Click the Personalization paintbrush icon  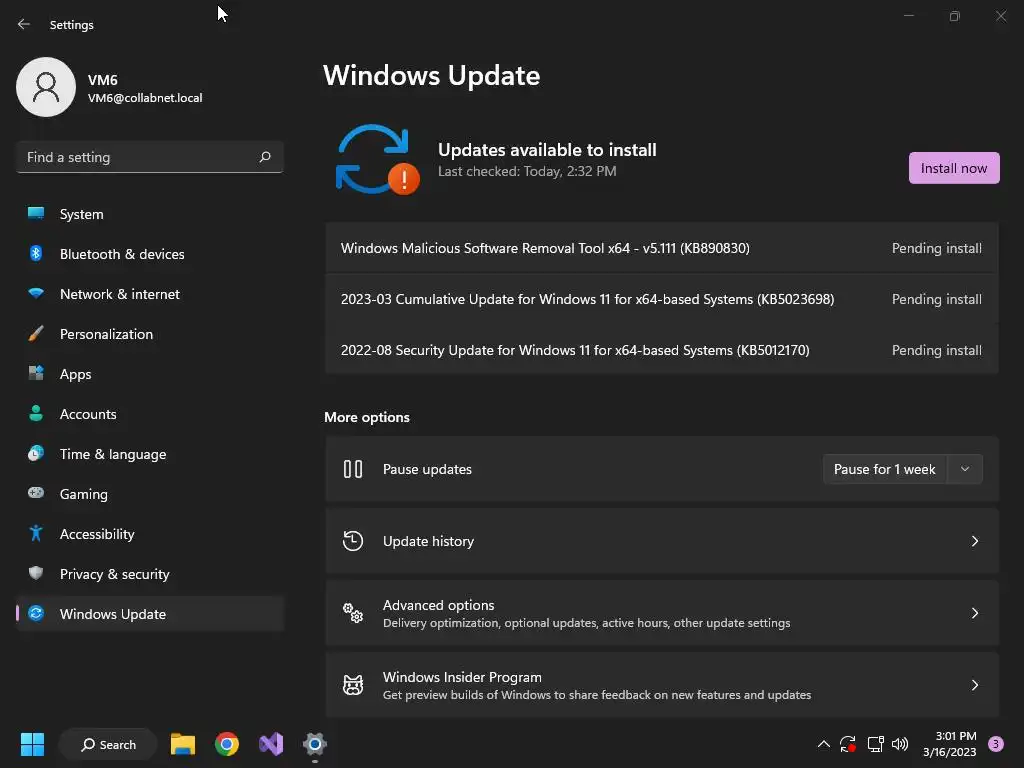coord(36,334)
